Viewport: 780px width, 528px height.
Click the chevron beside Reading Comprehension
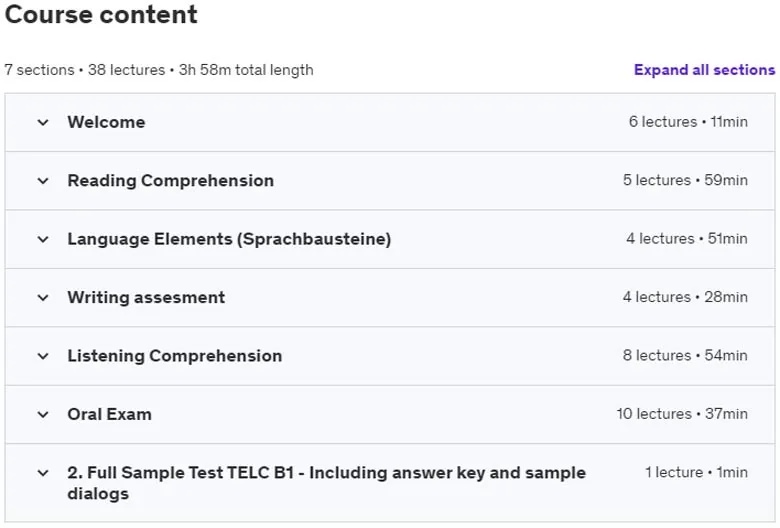tap(43, 181)
